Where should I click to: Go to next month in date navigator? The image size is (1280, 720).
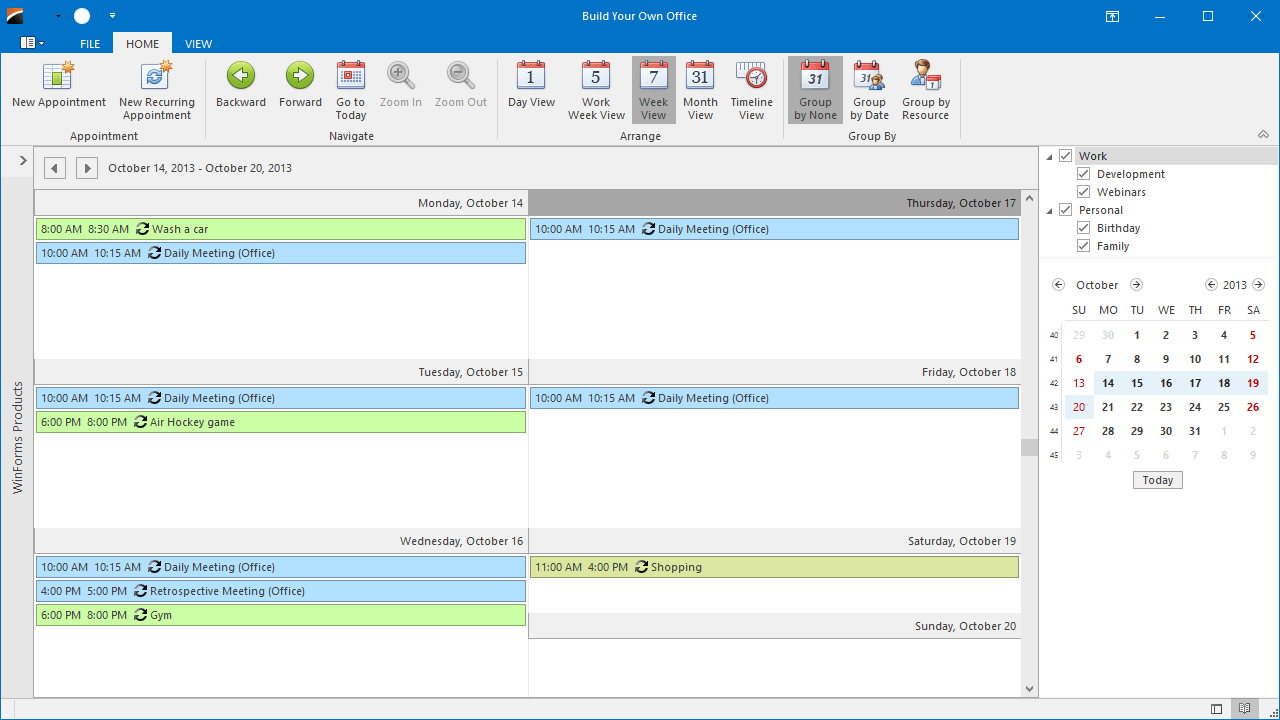pos(1136,285)
